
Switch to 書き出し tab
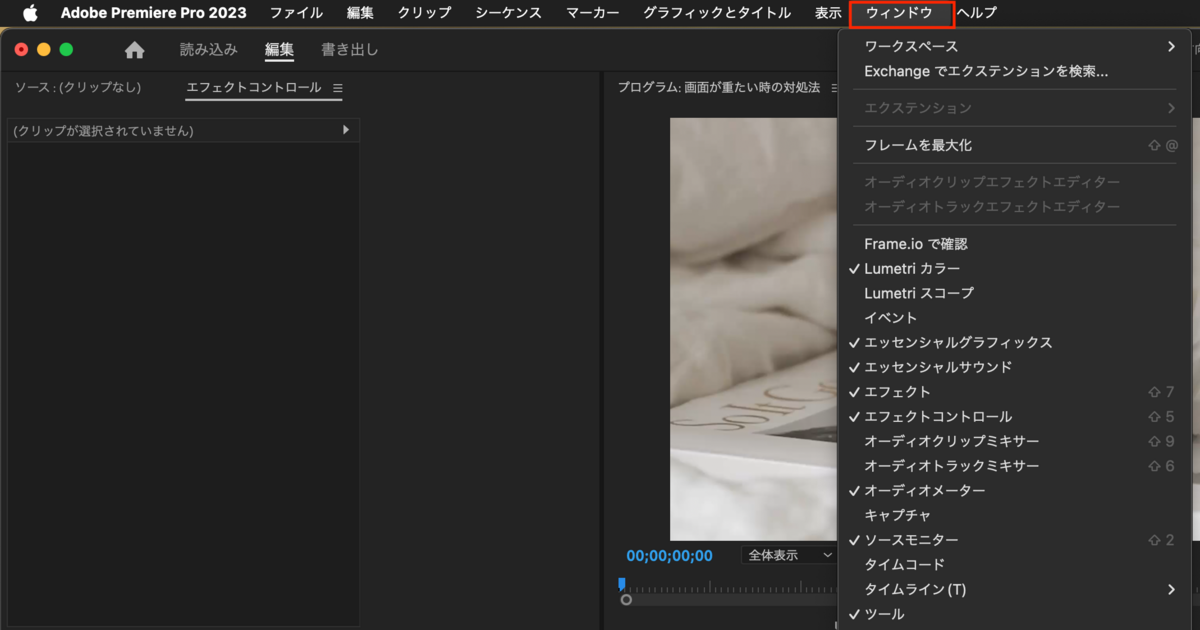350,50
